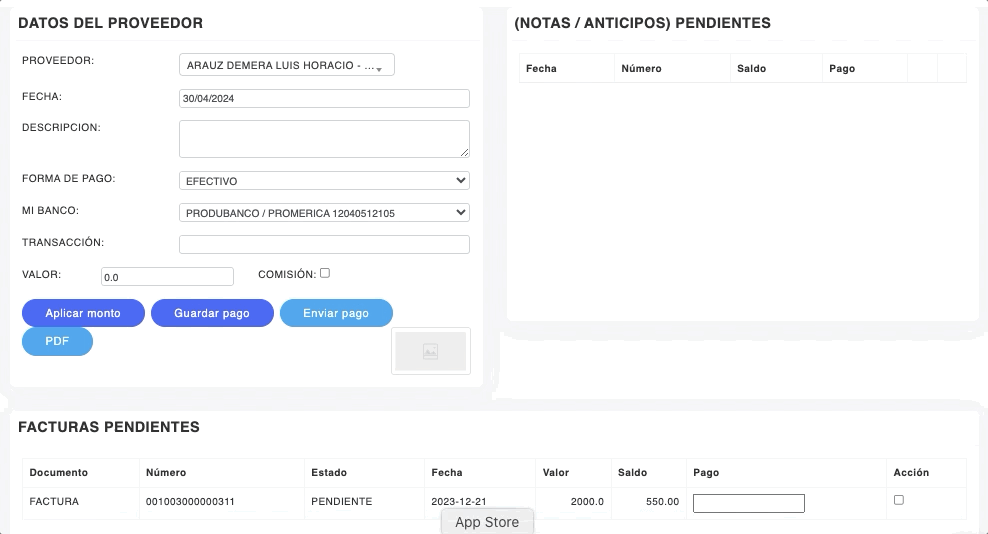The image size is (988, 534).
Task: Click the Saldo column header in Facturas Pendientes
Action: point(632,472)
